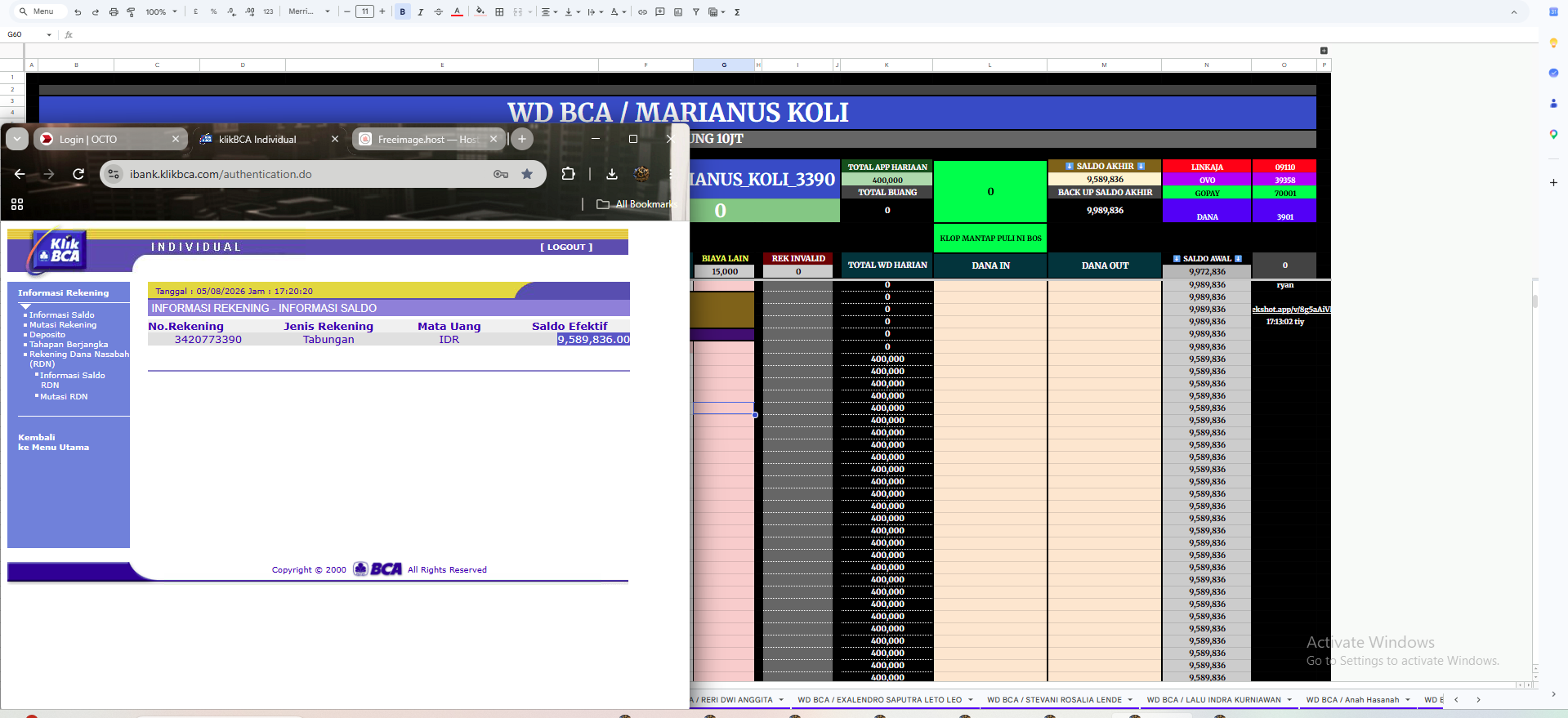
Task: Switch to the Login | OCTO browser tab
Action: pos(109,140)
